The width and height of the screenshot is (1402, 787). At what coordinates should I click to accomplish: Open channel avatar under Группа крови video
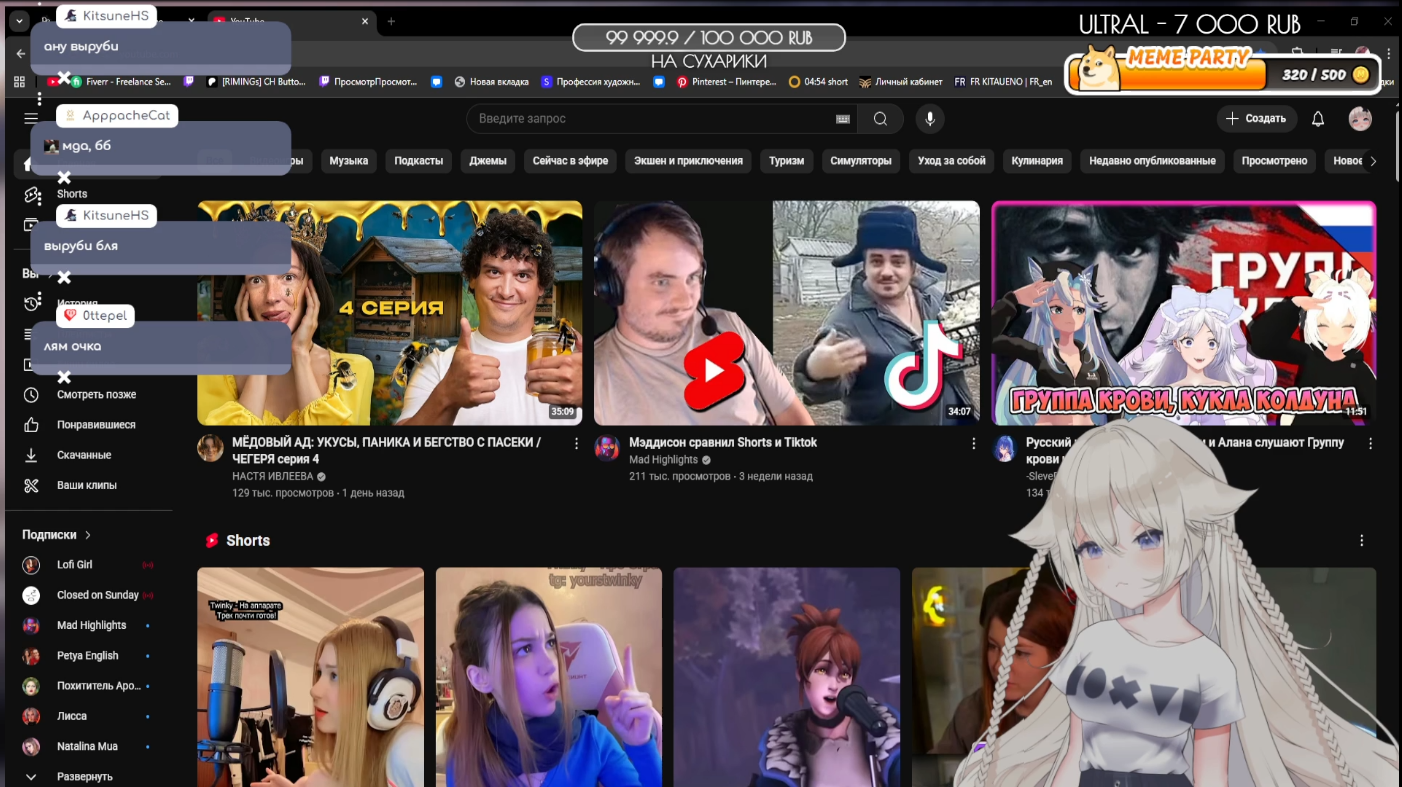point(1004,448)
